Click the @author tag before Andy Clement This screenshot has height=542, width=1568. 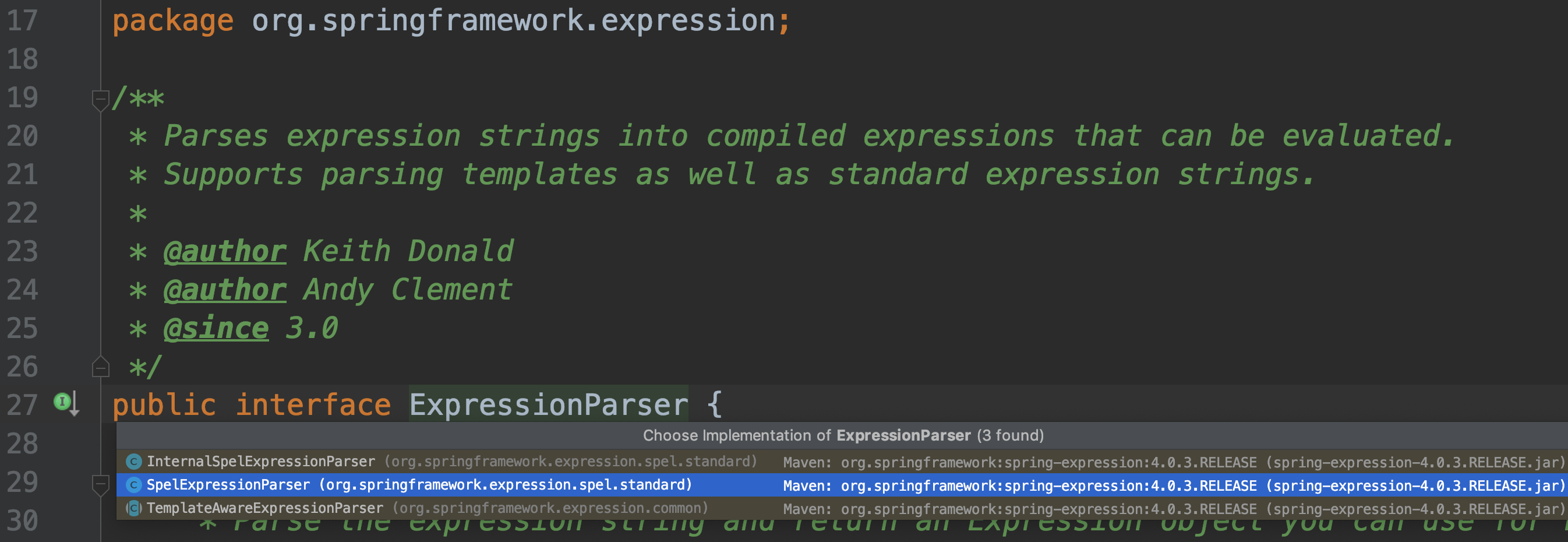click(x=225, y=290)
